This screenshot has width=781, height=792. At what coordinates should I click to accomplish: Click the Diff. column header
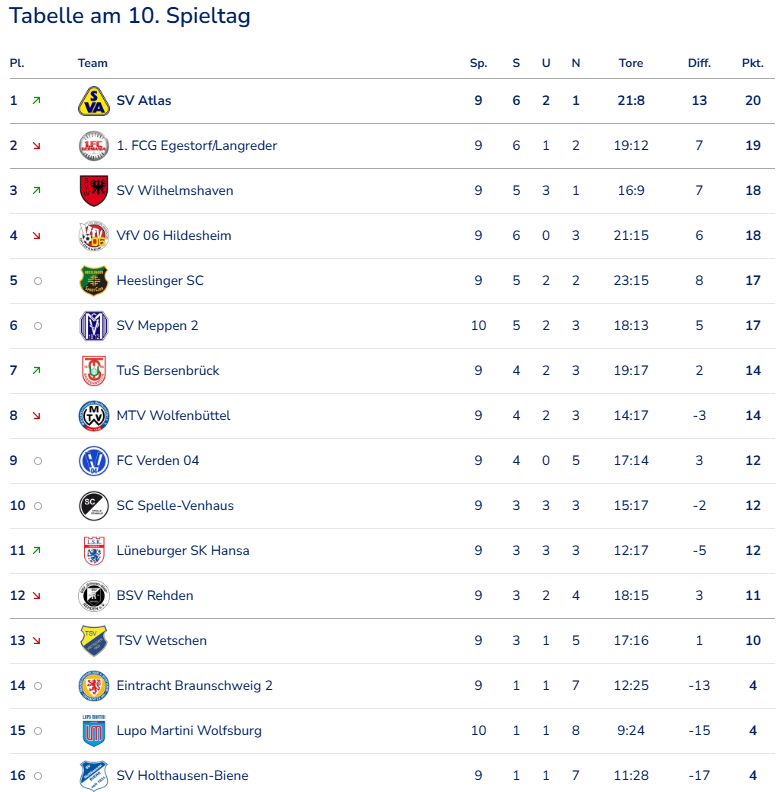(699, 63)
